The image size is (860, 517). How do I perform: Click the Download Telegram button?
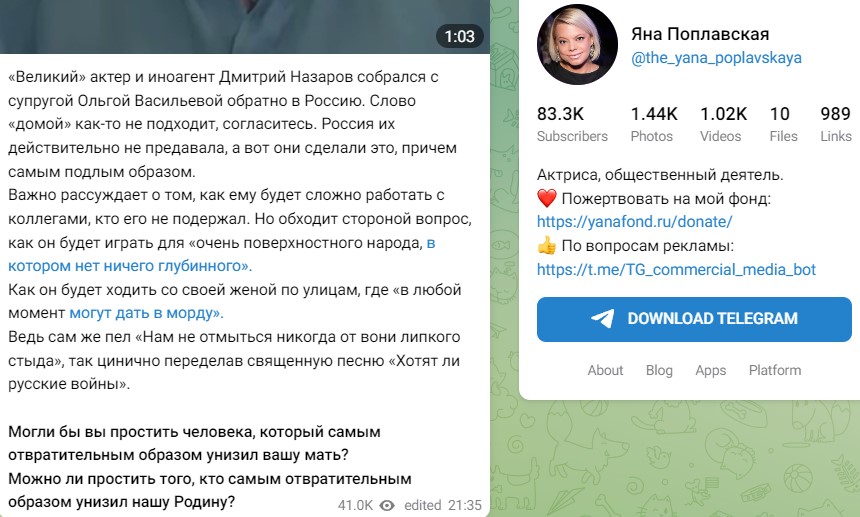point(694,319)
